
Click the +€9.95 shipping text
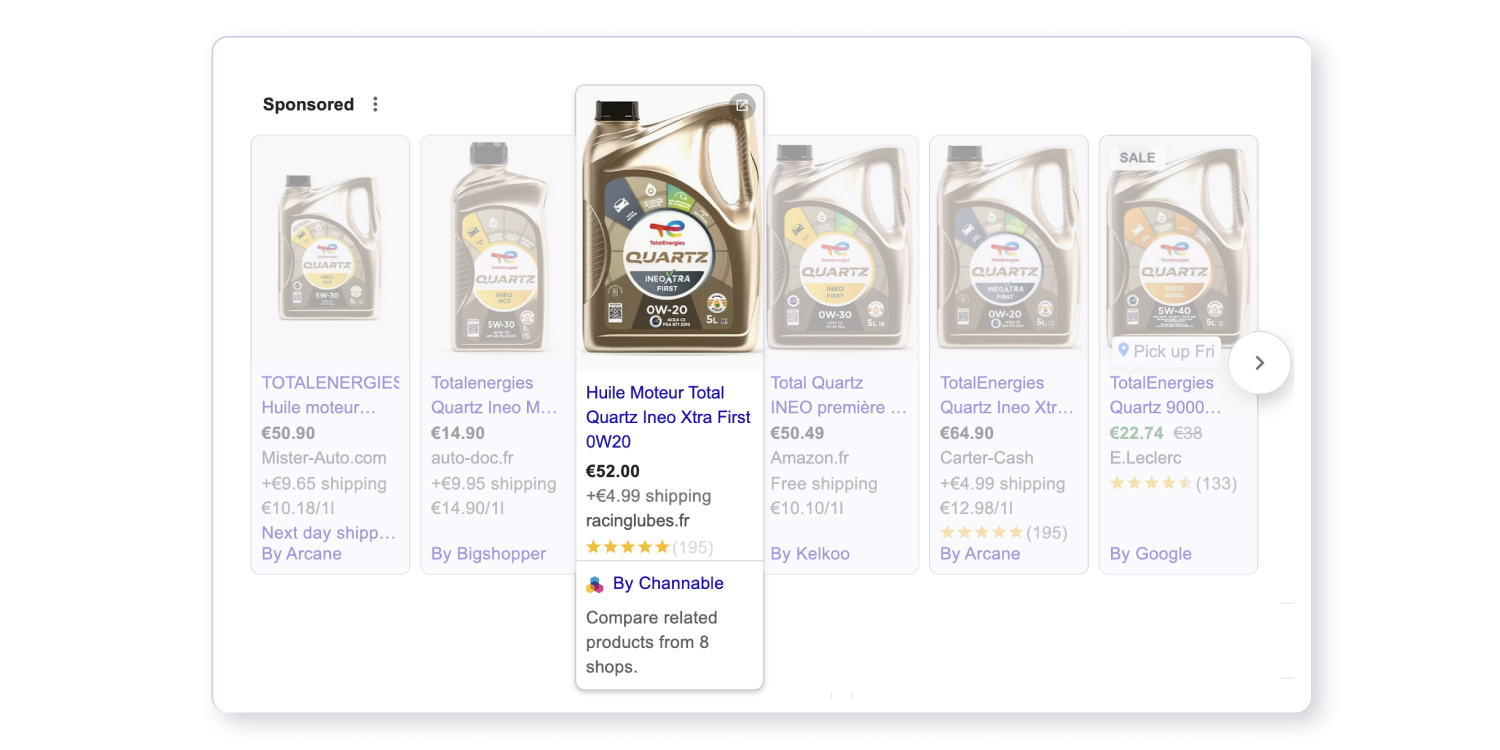[x=494, y=484]
